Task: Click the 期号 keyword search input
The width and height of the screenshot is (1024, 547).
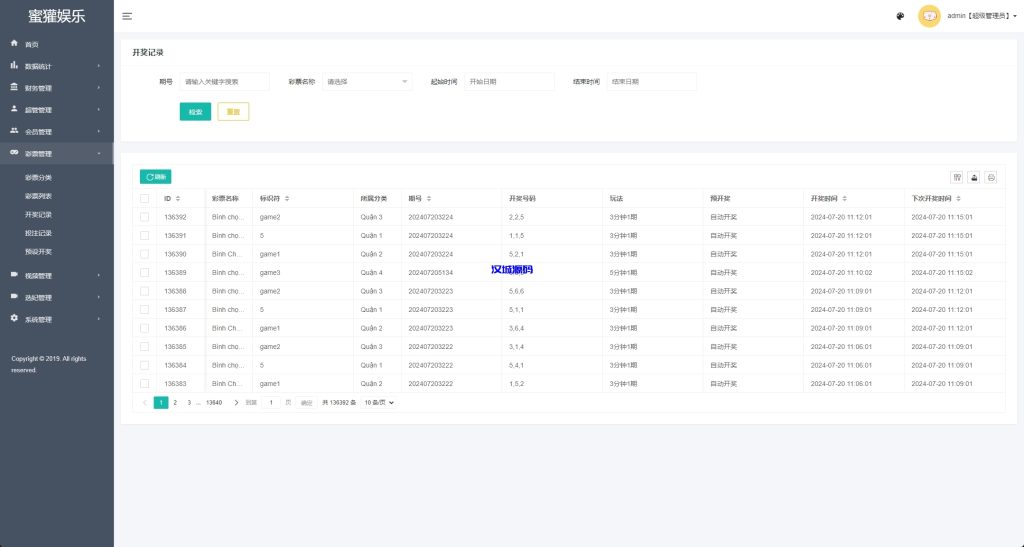Action: (224, 82)
